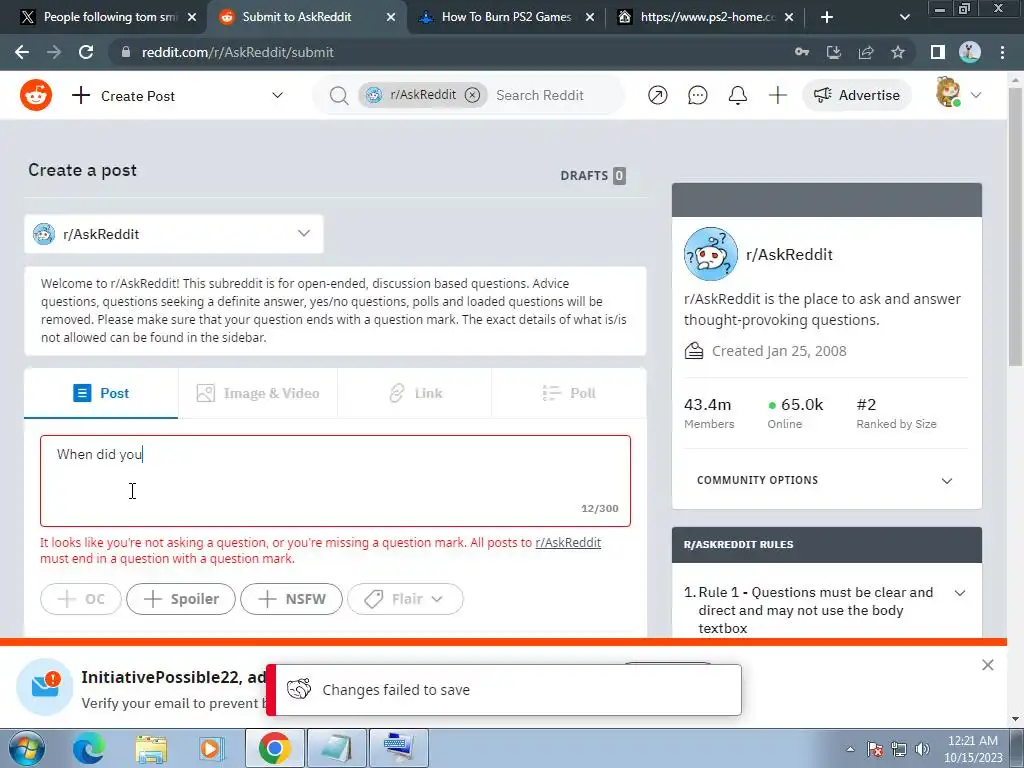Select the Poll tab
The height and width of the screenshot is (768, 1024).
569,393
